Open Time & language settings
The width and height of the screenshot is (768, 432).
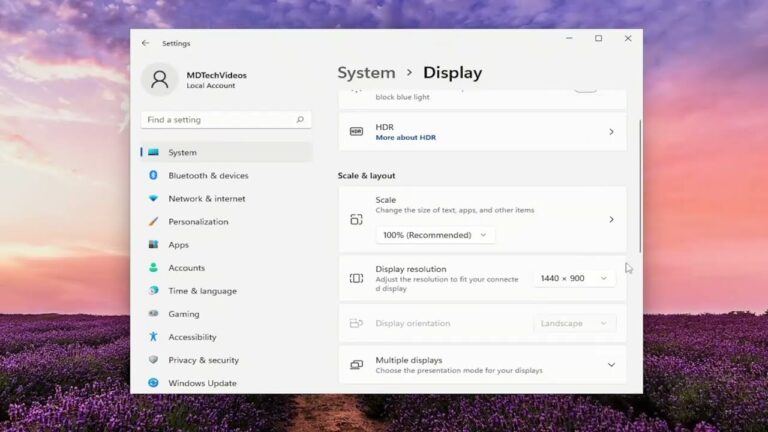[227, 290]
